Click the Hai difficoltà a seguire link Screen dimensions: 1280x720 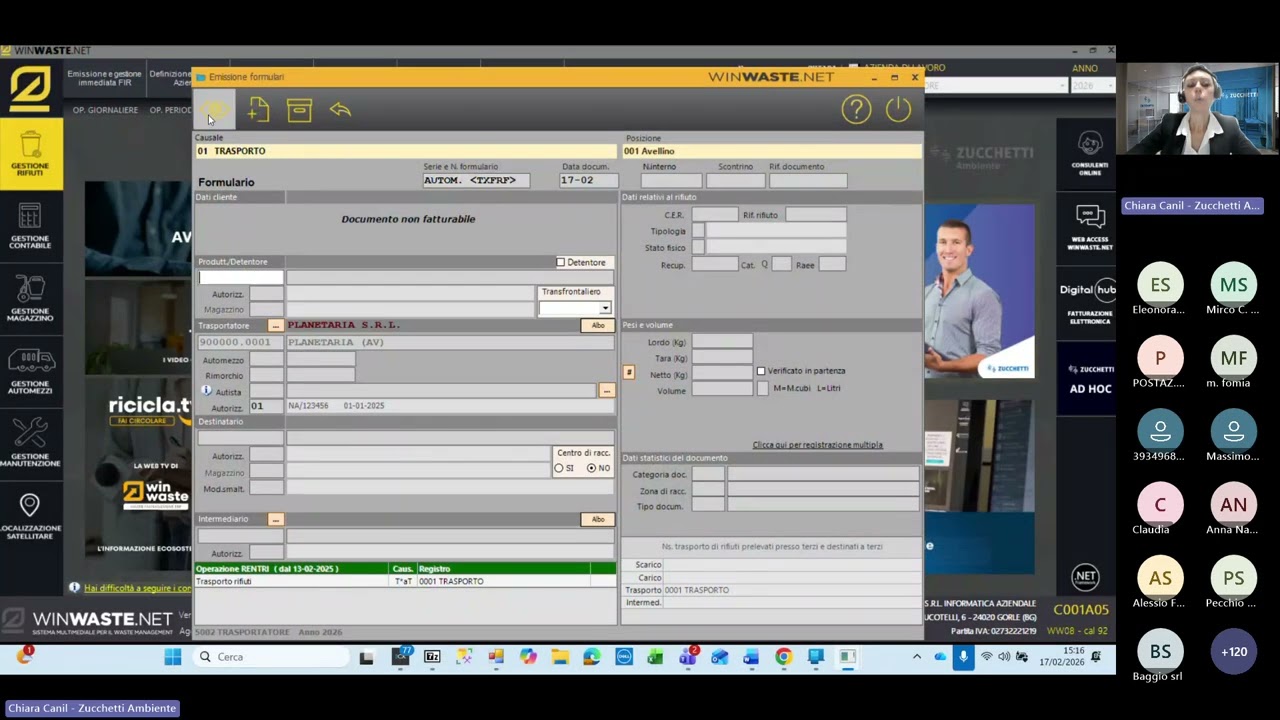point(137,588)
